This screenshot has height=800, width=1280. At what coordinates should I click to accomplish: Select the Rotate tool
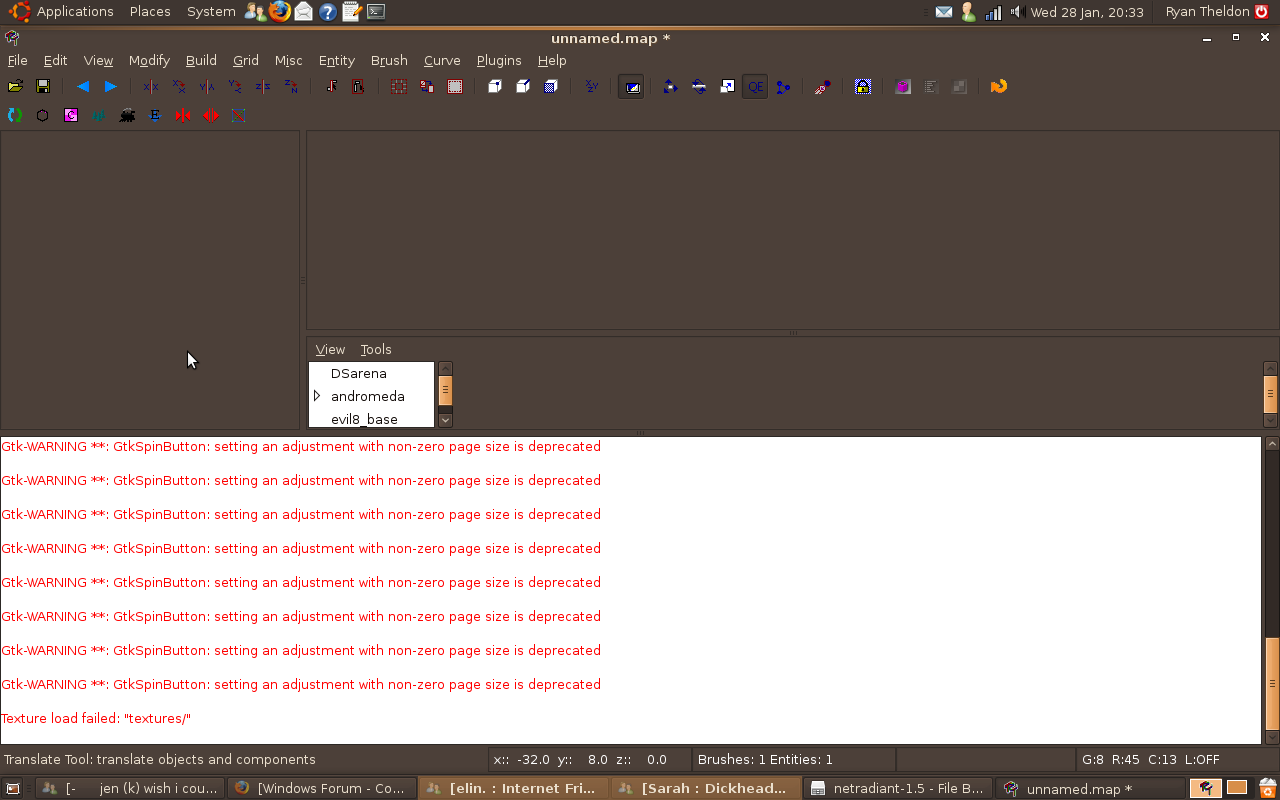(699, 87)
